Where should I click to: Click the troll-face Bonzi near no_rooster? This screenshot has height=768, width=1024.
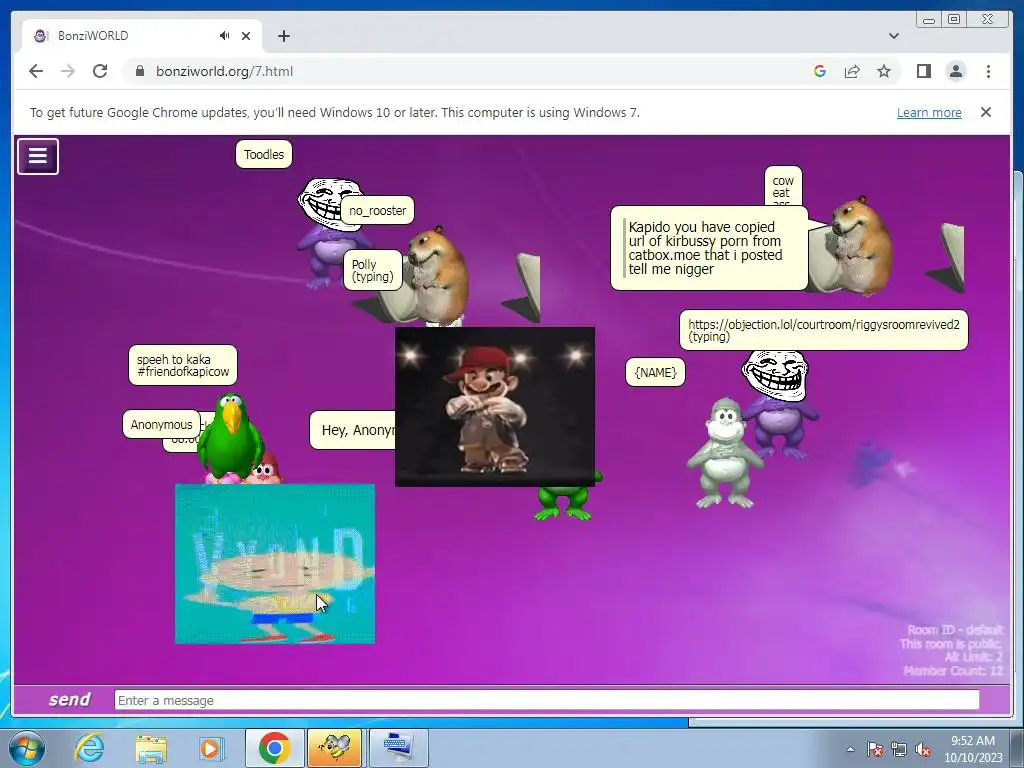(x=327, y=242)
